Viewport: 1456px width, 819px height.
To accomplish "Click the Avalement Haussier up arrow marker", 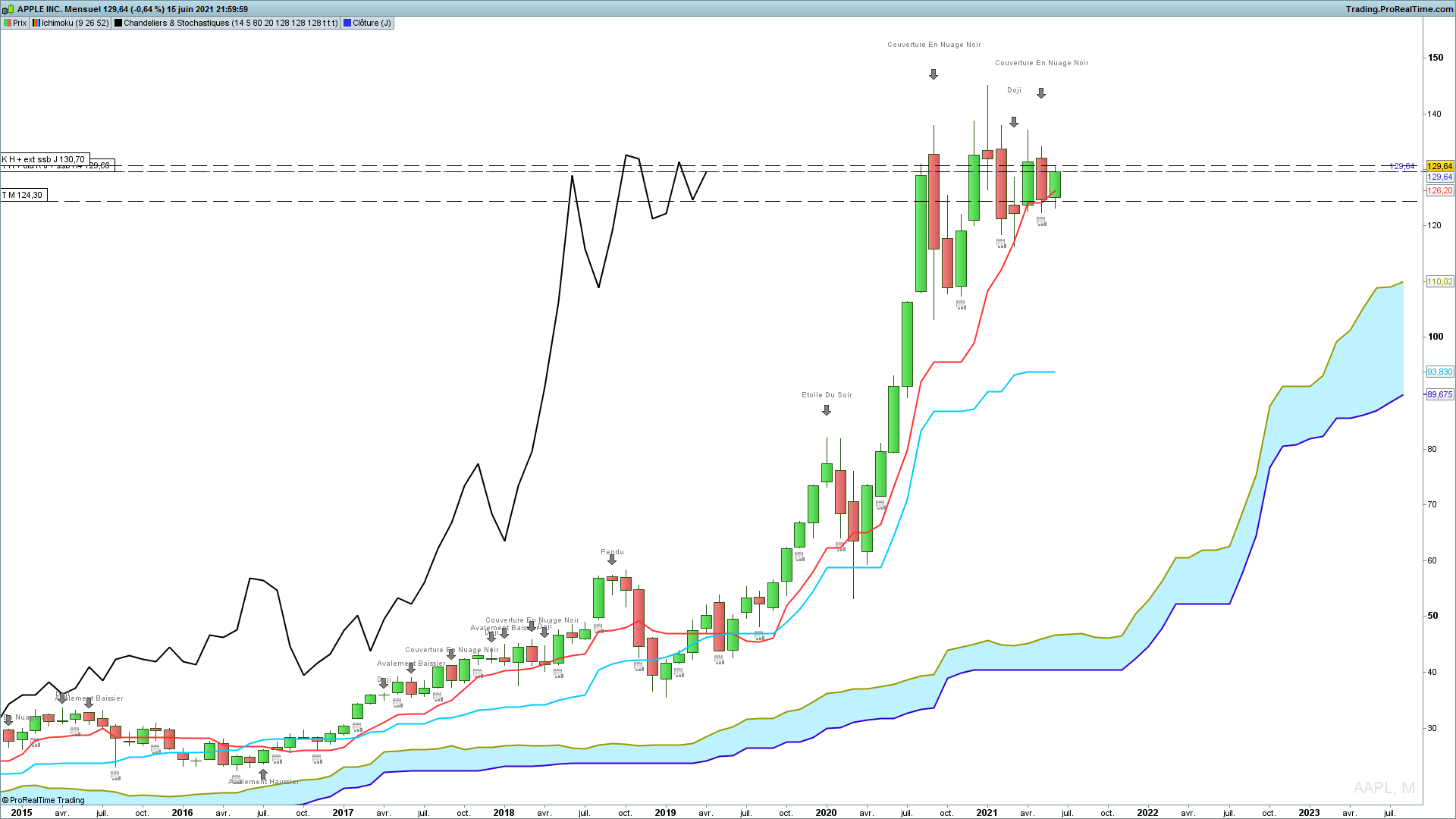I will coord(263,774).
